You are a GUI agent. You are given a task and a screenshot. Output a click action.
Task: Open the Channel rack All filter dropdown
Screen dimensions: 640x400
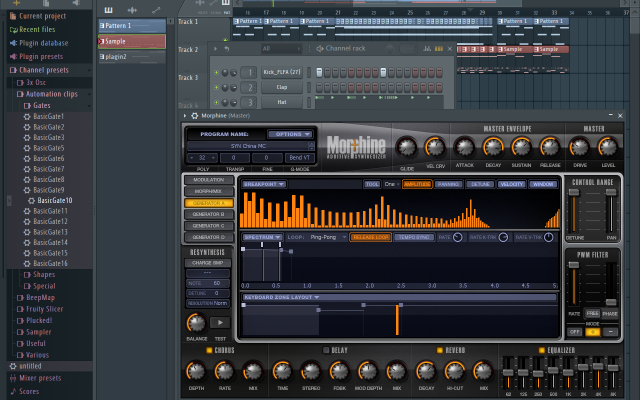point(281,49)
